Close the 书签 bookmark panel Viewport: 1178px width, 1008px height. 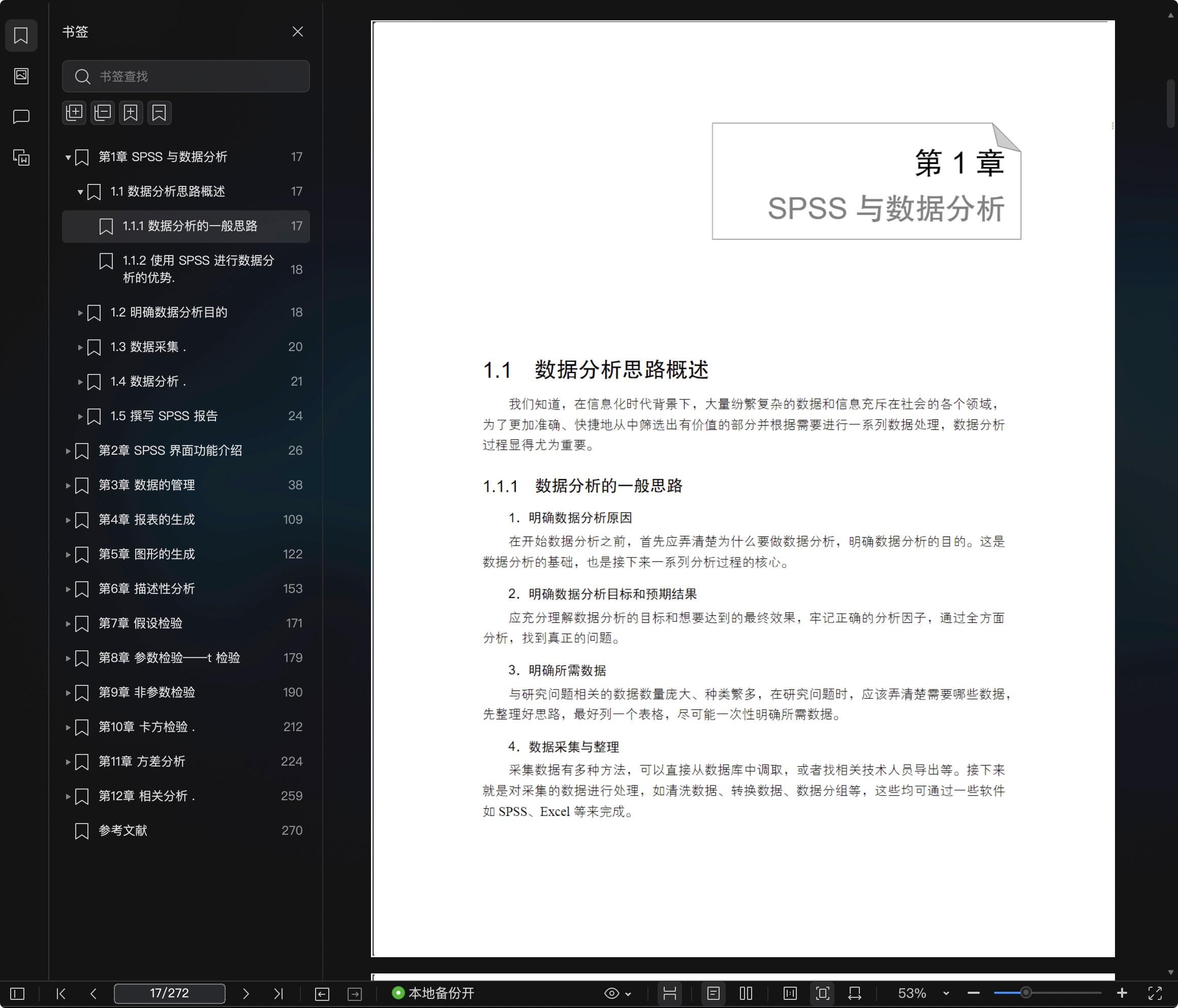297,32
